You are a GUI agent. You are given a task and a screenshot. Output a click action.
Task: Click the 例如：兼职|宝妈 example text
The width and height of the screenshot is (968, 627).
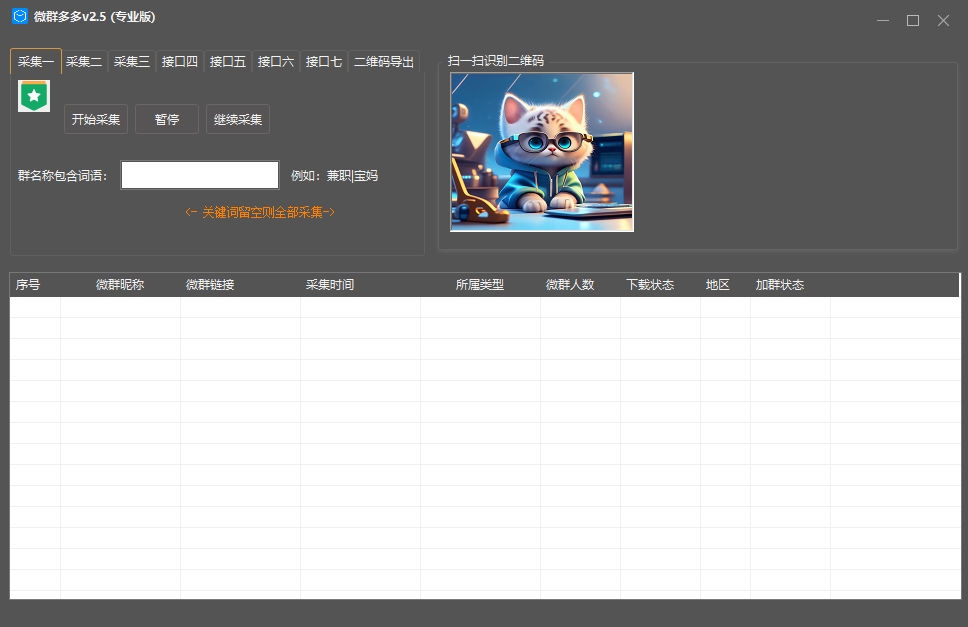334,176
